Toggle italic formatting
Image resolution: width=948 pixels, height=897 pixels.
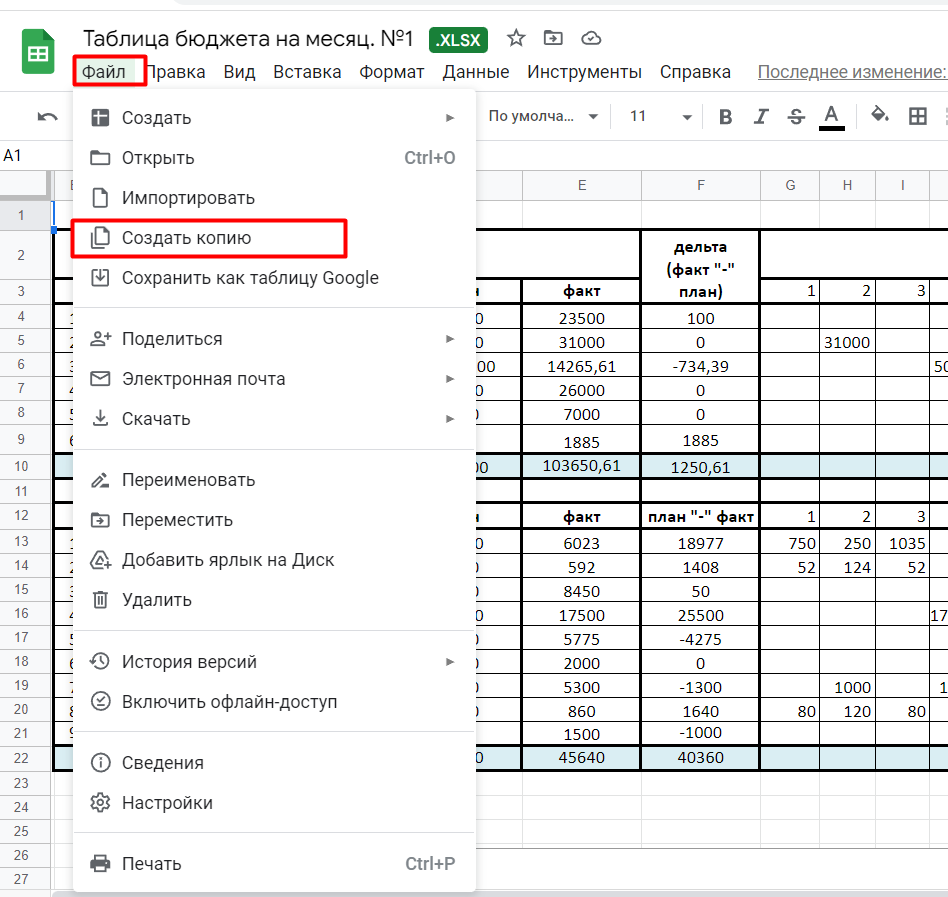761,117
